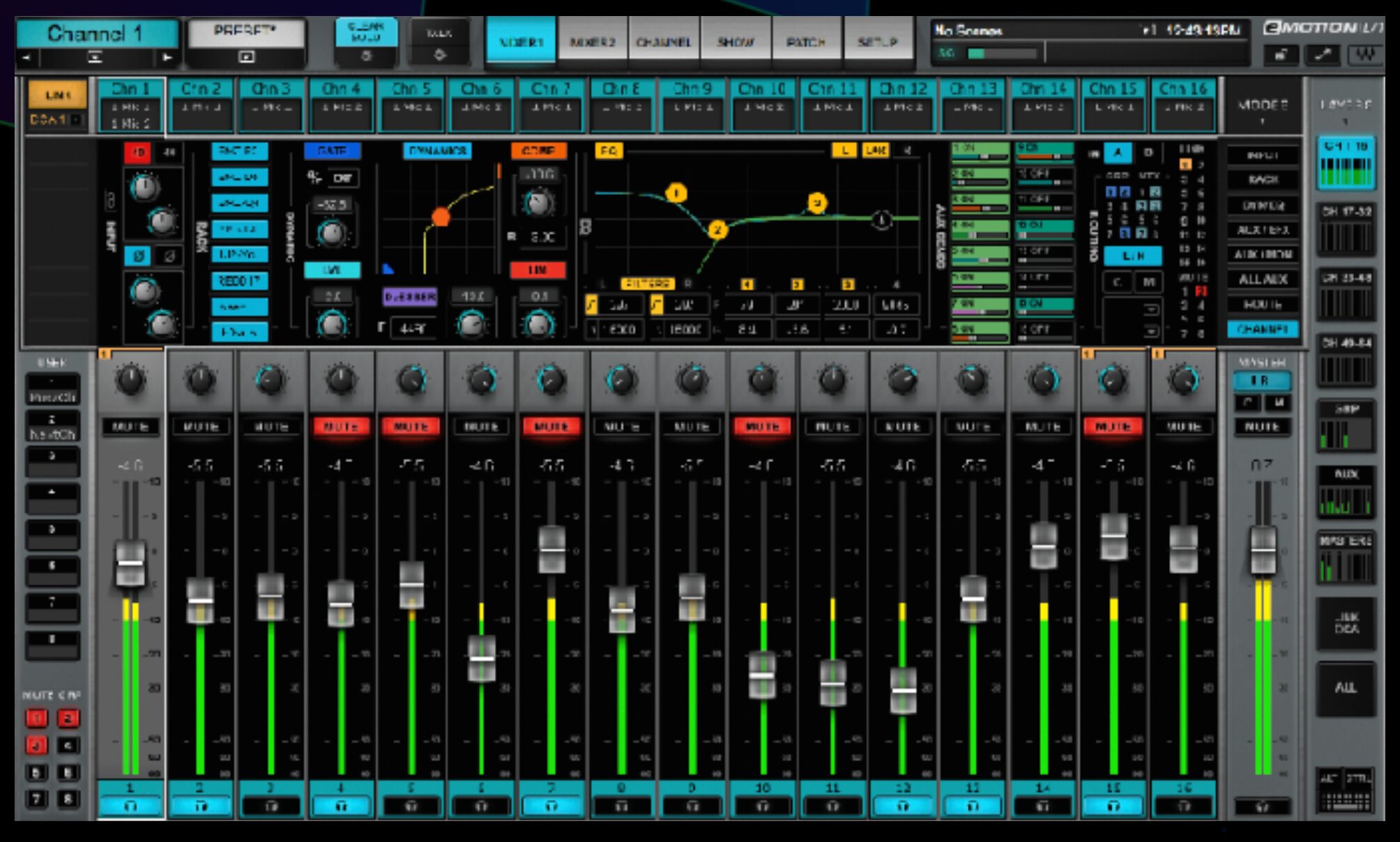The width and height of the screenshot is (1400, 842).
Task: Toggle the 48V phantom power button
Action: pyautogui.click(x=169, y=152)
